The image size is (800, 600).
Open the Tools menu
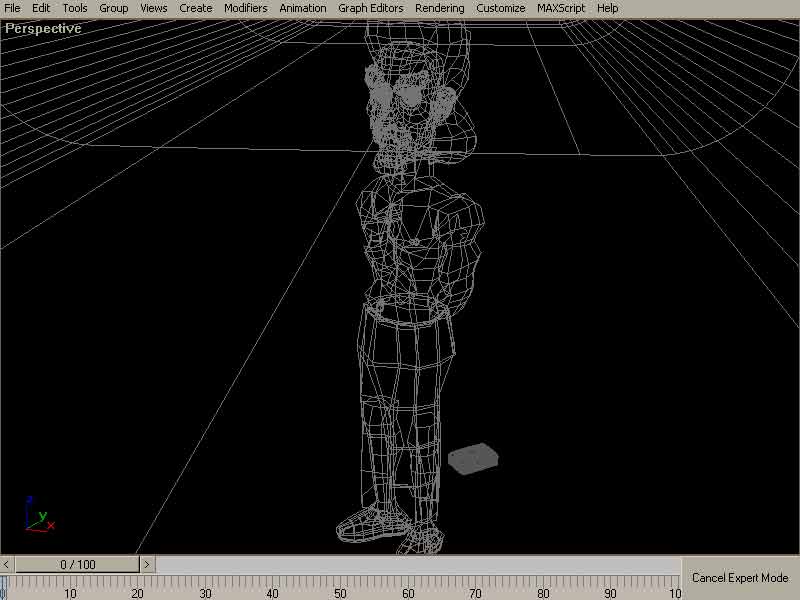point(75,8)
